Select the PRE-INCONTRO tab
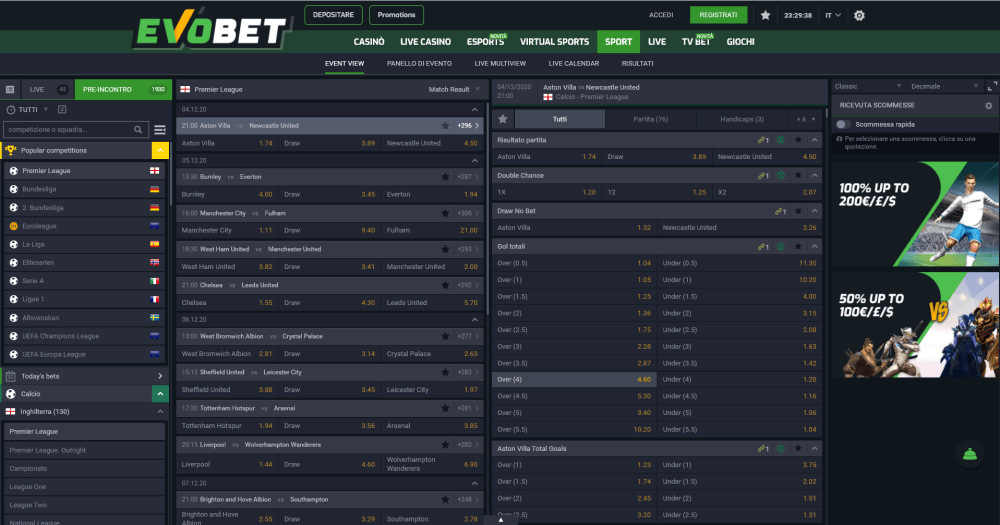The width and height of the screenshot is (1000, 525). pyautogui.click(x=123, y=89)
